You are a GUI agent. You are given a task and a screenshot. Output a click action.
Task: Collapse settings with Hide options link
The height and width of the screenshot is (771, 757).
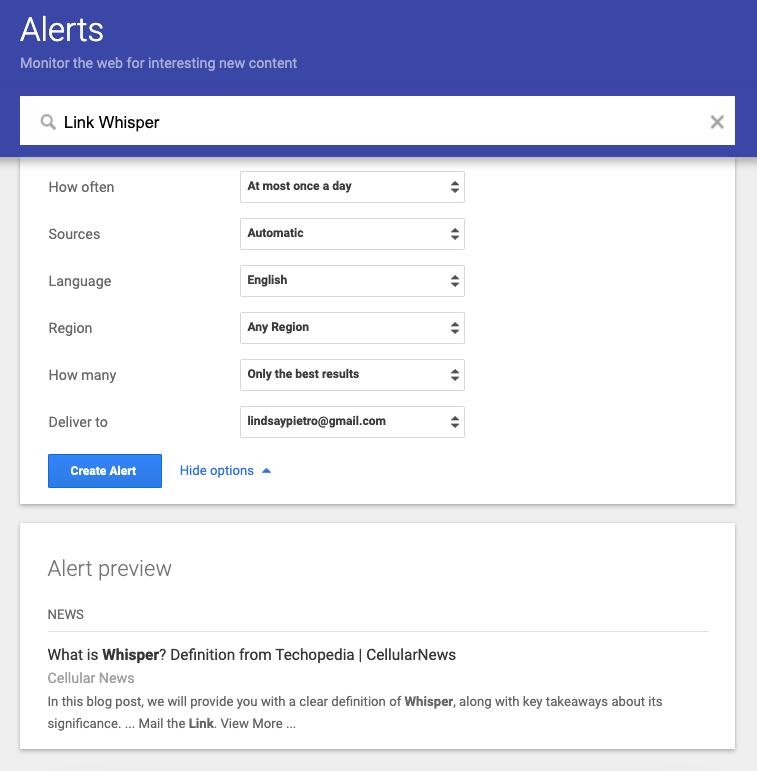(226, 471)
